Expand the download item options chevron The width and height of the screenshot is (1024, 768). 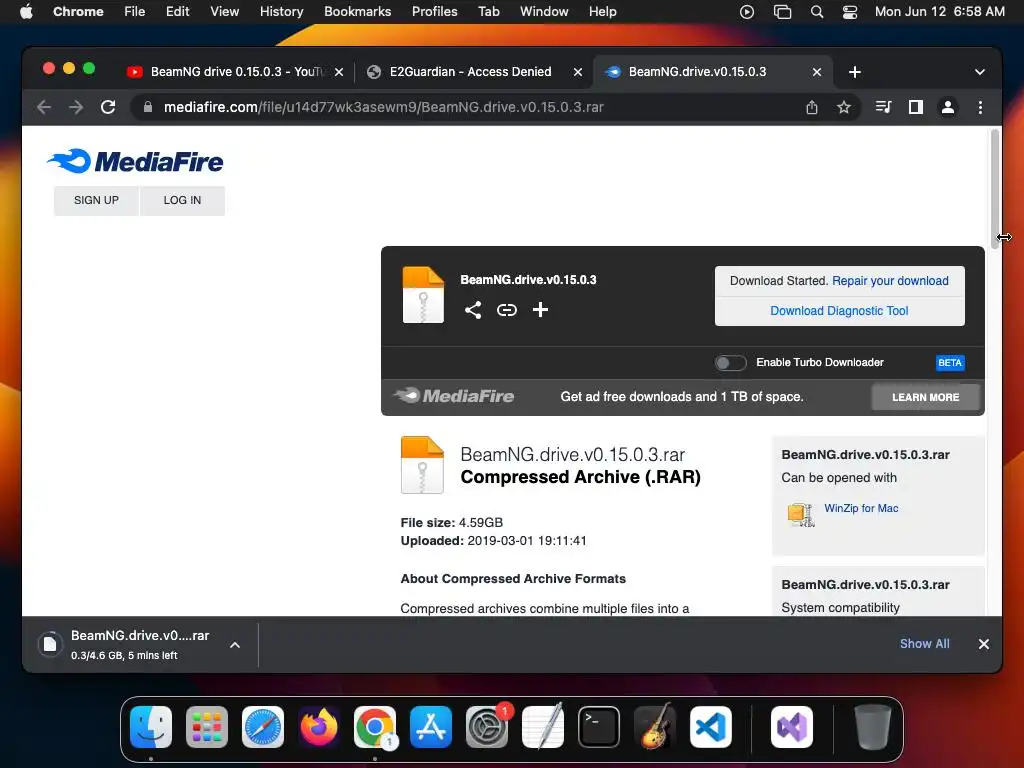point(235,645)
